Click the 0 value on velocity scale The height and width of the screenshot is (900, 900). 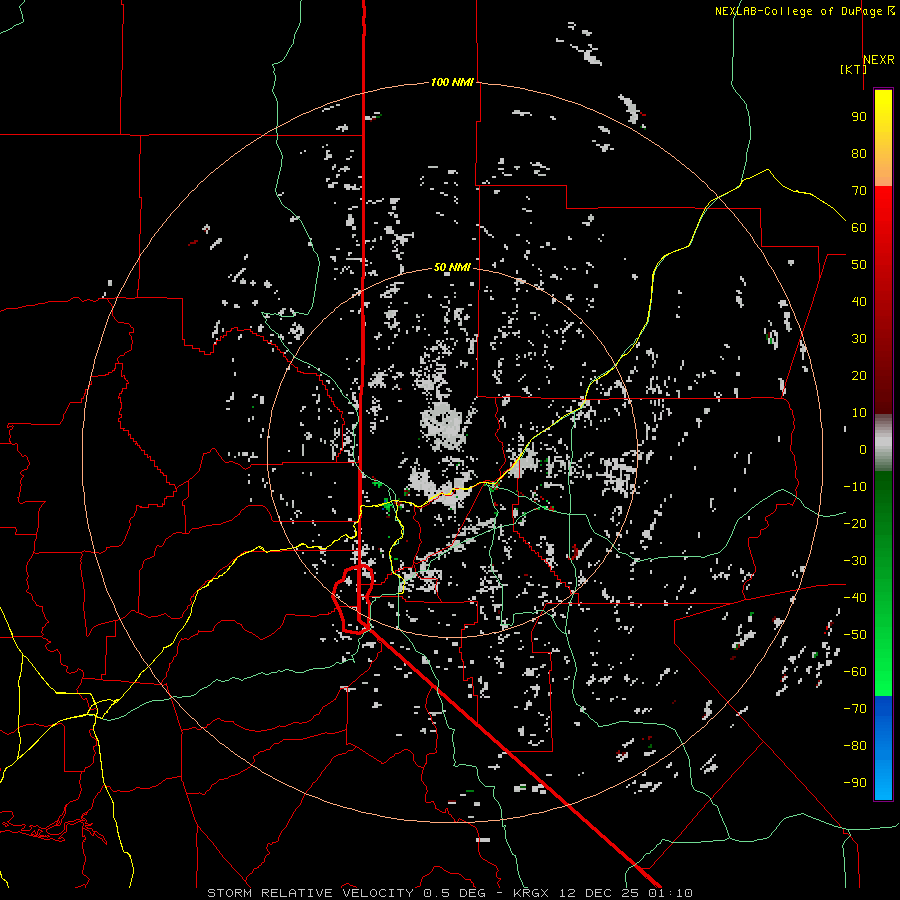pos(863,450)
